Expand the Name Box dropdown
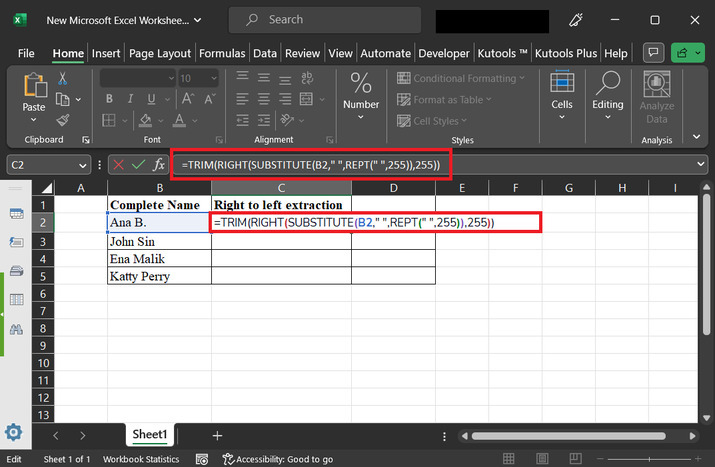The image size is (715, 467). [x=83, y=164]
